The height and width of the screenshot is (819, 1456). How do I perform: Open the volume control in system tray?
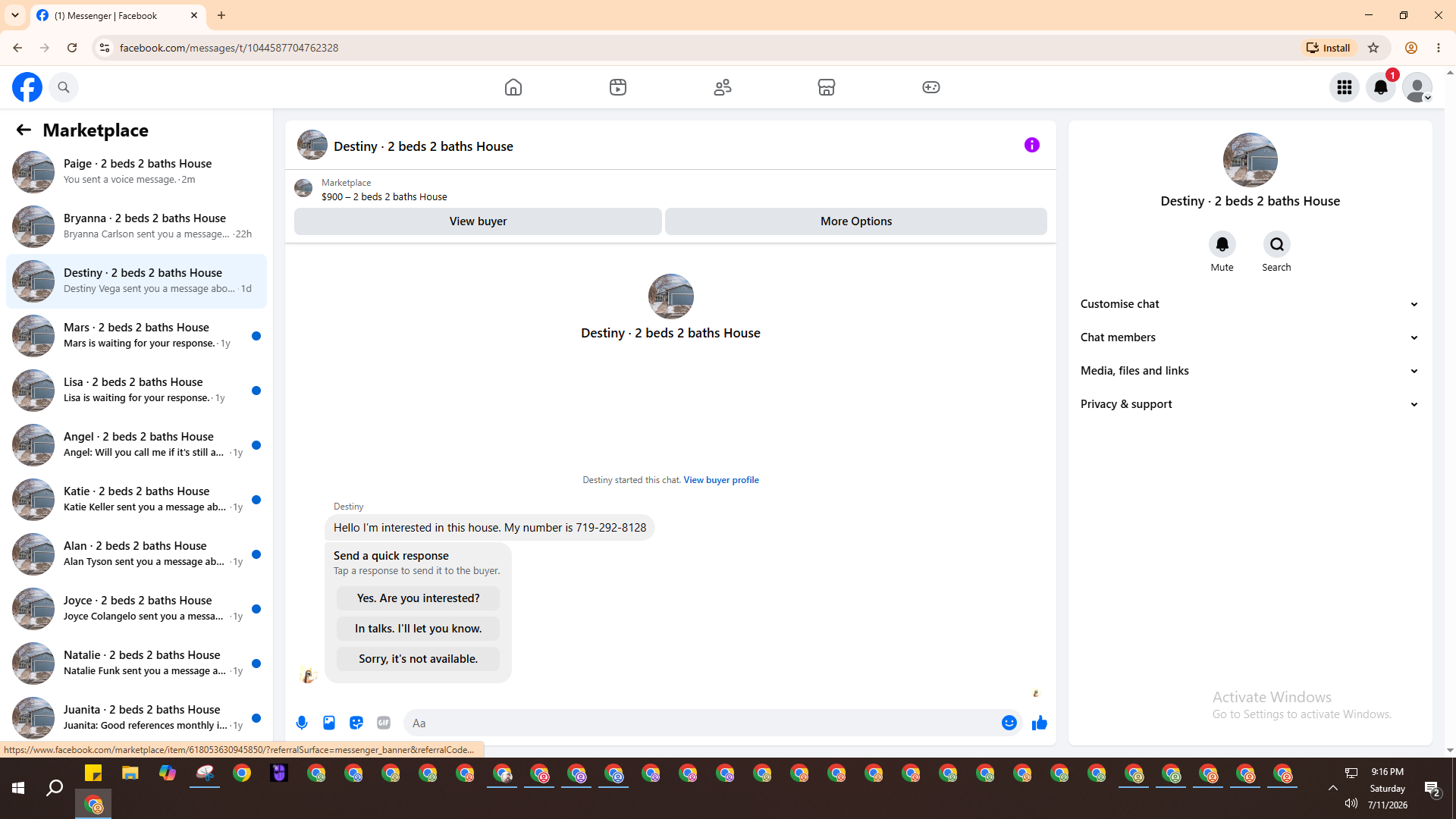pos(1351,803)
